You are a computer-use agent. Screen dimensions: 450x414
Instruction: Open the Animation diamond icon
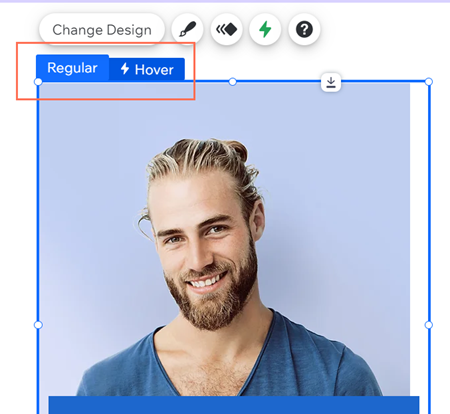click(226, 29)
